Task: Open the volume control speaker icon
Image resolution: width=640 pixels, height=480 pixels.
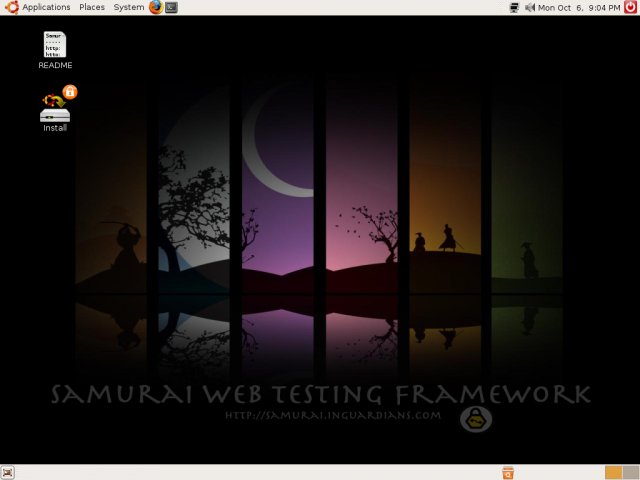Action: 529,7
